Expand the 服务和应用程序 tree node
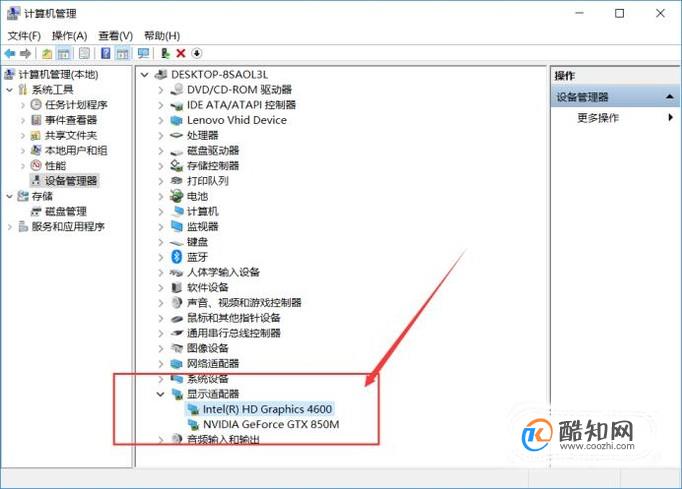 [10, 227]
